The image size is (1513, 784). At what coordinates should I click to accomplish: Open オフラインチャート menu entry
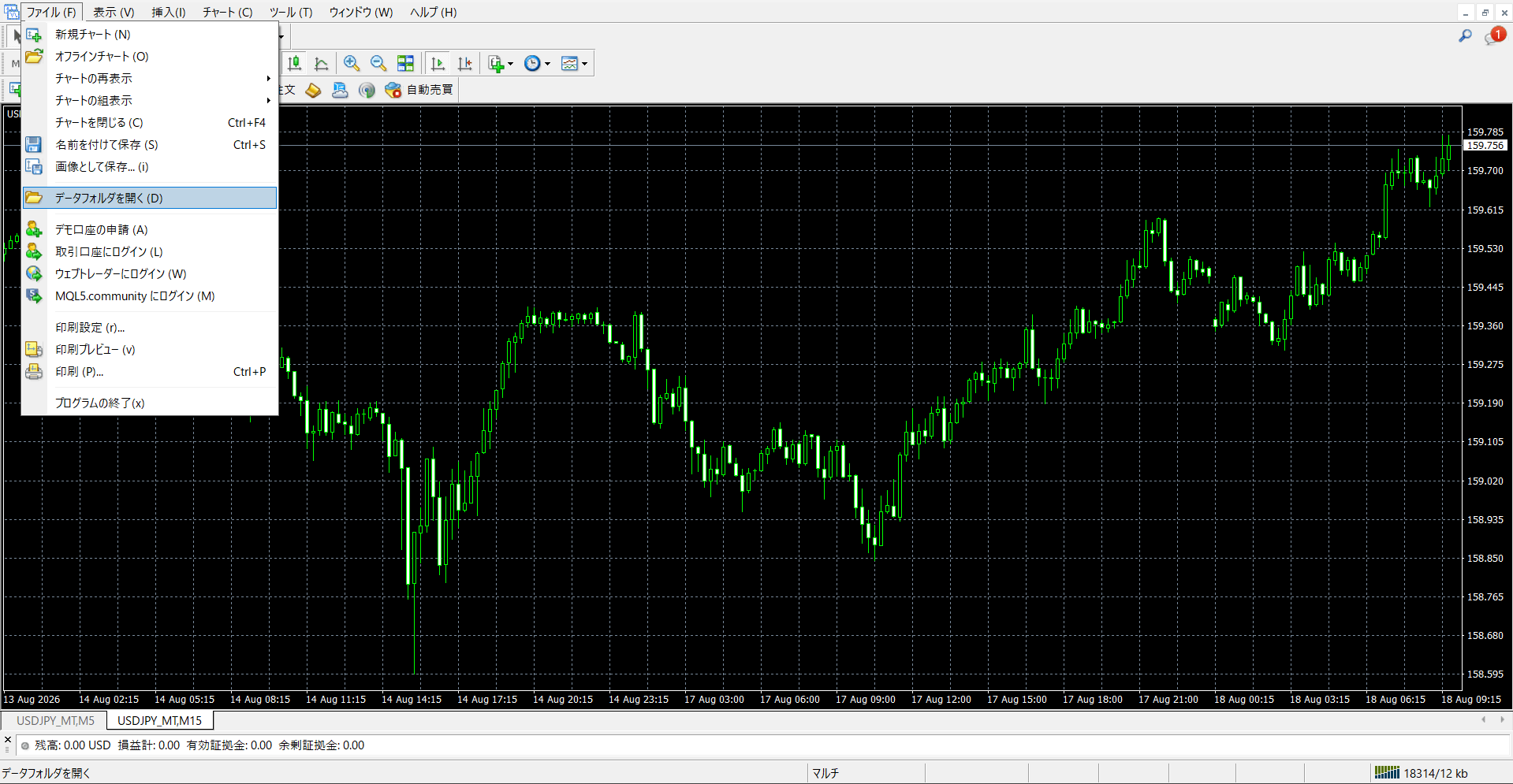click(x=150, y=57)
